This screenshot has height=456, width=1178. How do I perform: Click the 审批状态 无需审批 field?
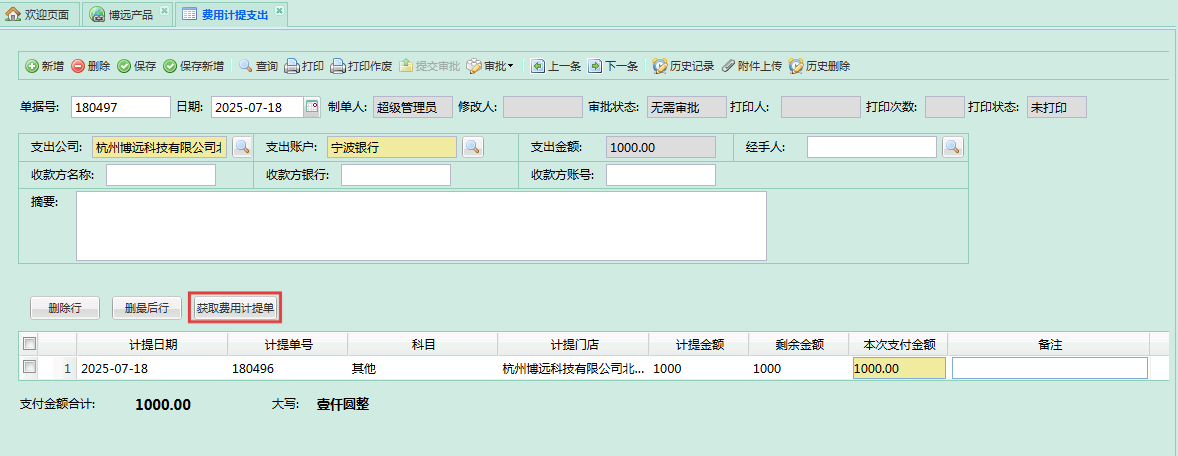click(x=687, y=107)
